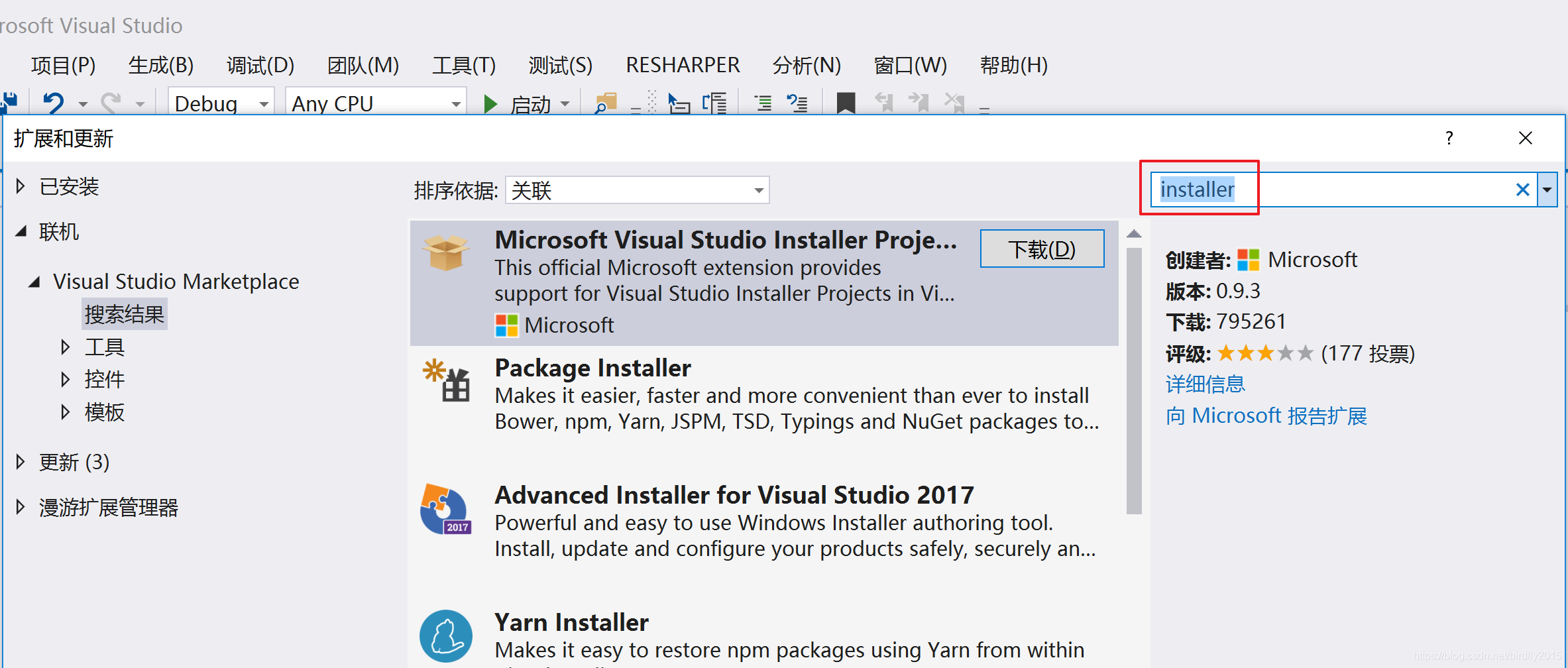This screenshot has height=668, width=1568.
Task: Open the 帮助(H) menu
Action: coord(1014,65)
